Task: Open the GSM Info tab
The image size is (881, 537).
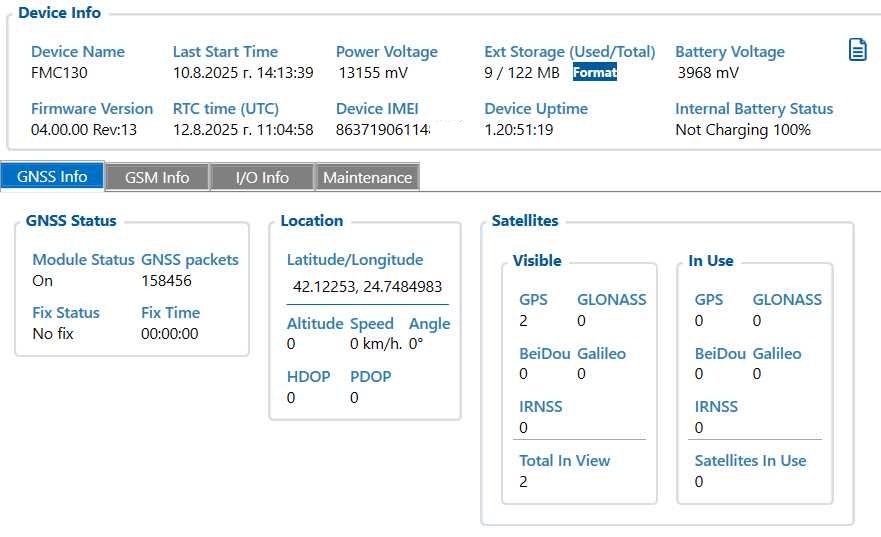Action: (157, 177)
